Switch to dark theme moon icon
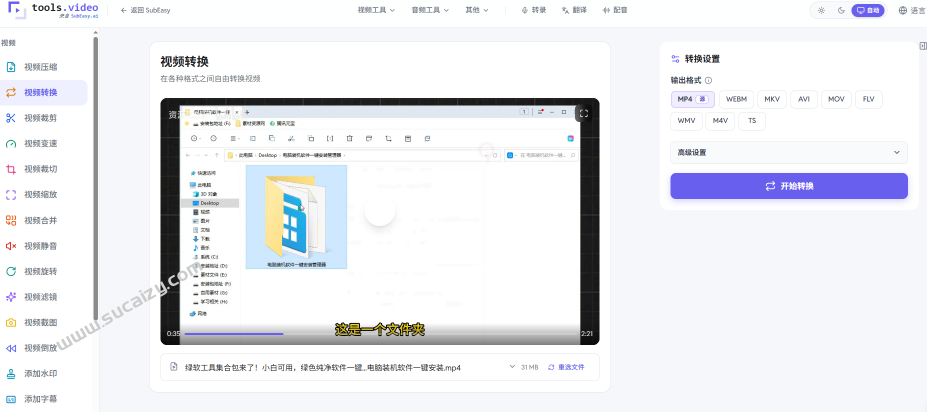 (841, 10)
